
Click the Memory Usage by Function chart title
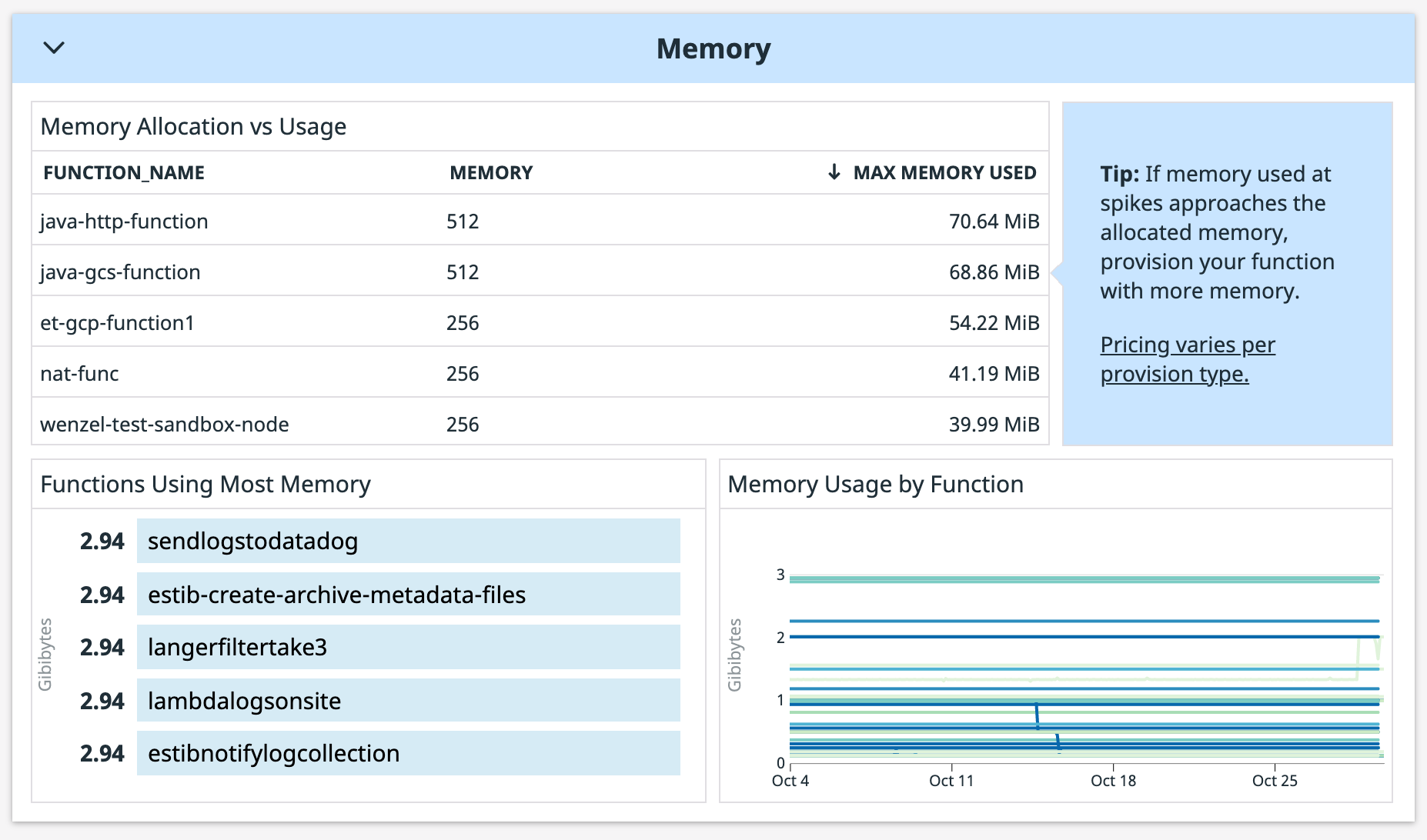click(x=877, y=484)
